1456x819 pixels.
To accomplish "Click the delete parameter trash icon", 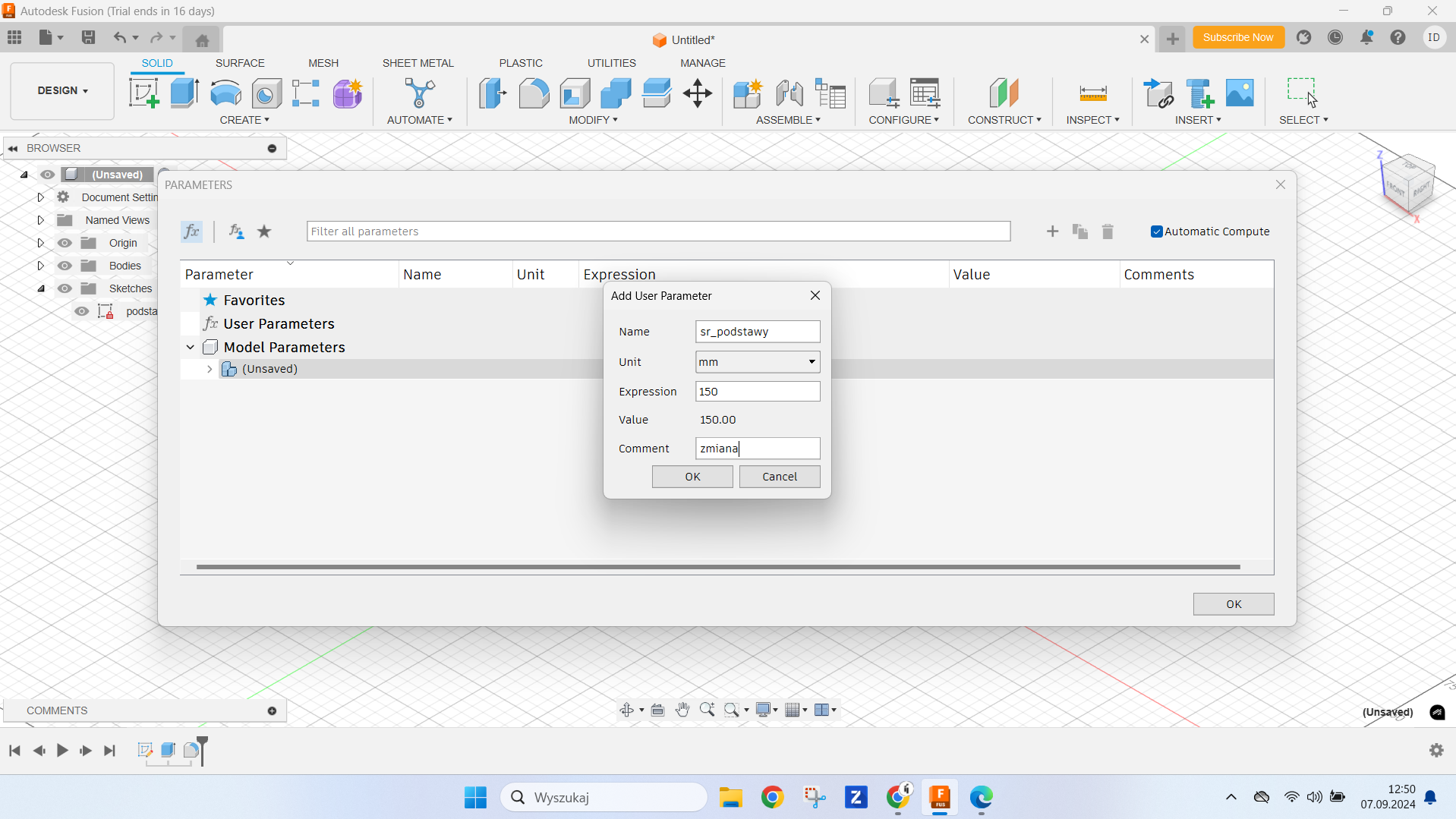I will pos(1108,232).
